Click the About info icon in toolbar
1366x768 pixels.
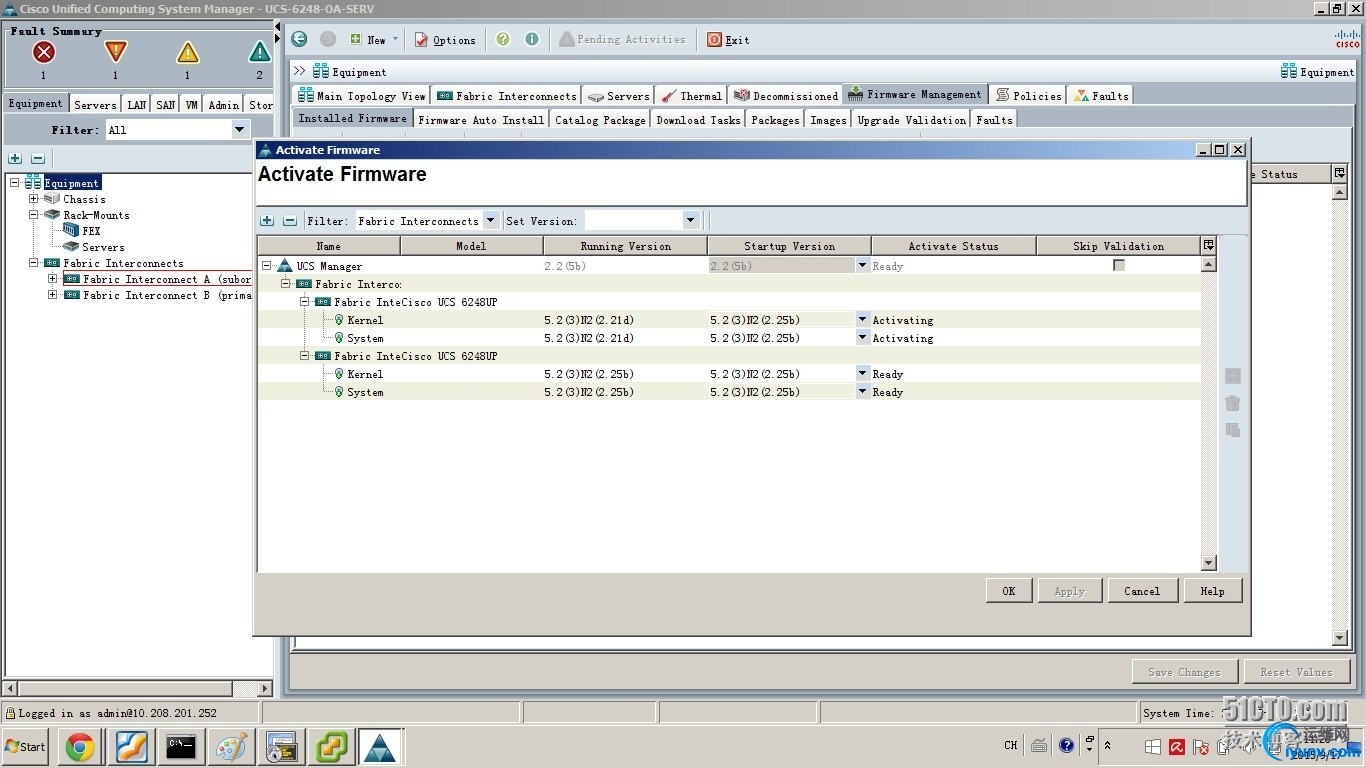tap(532, 39)
